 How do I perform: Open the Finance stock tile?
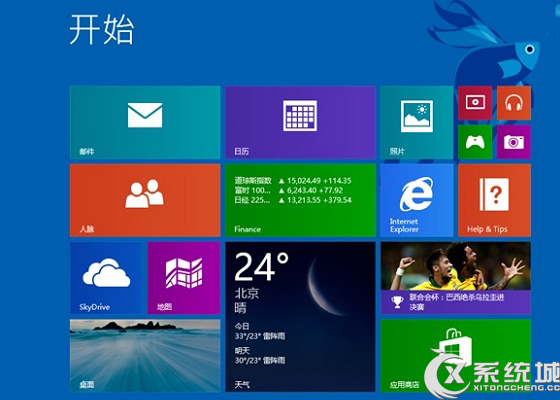tap(300, 200)
